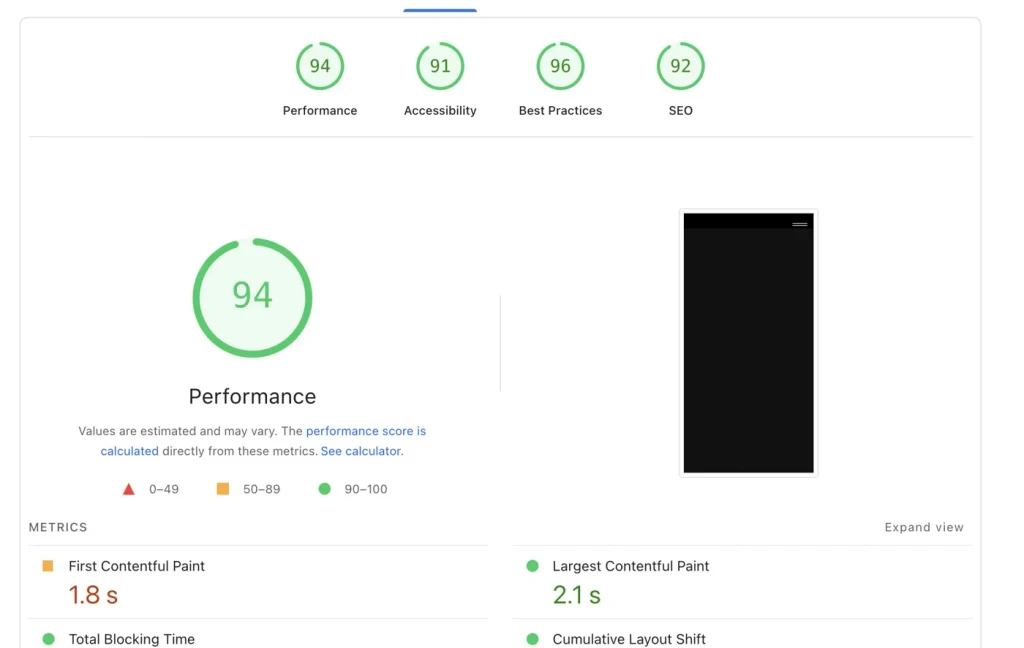
Task: Click the blue active tab indicator at top
Action: 440,10
